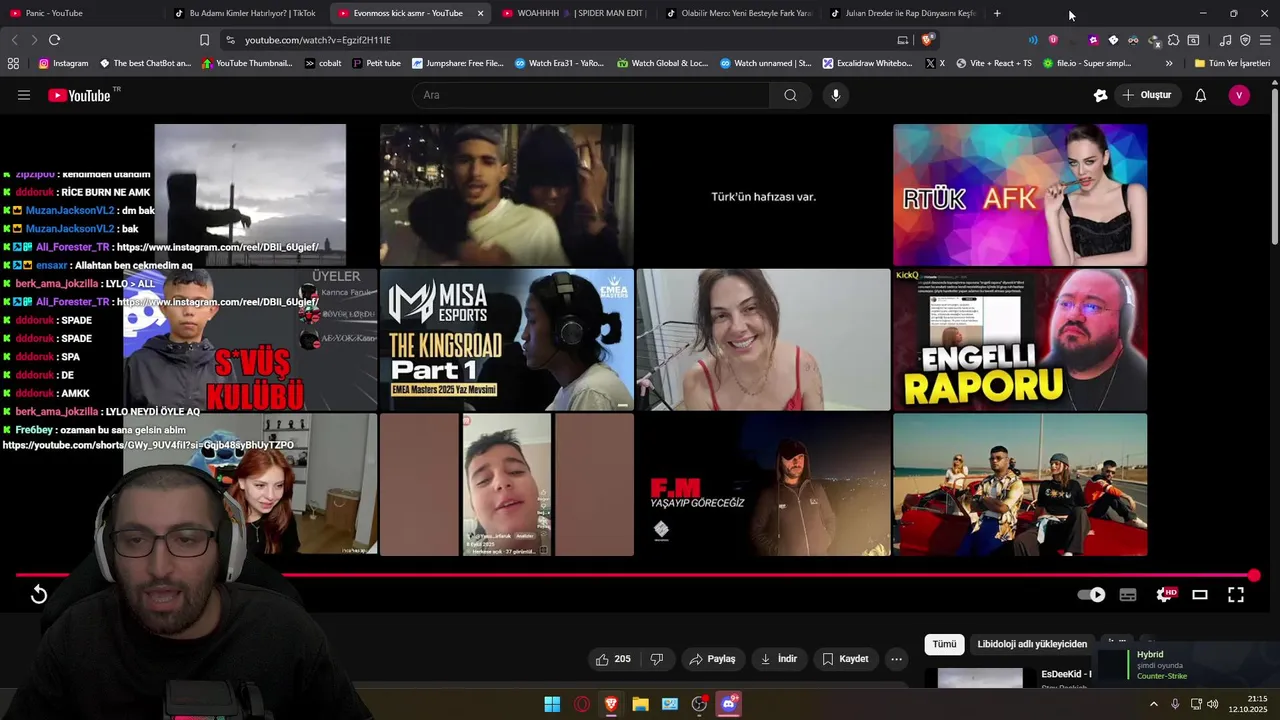Click the İndir download button
1280x720 pixels.
pyautogui.click(x=779, y=659)
